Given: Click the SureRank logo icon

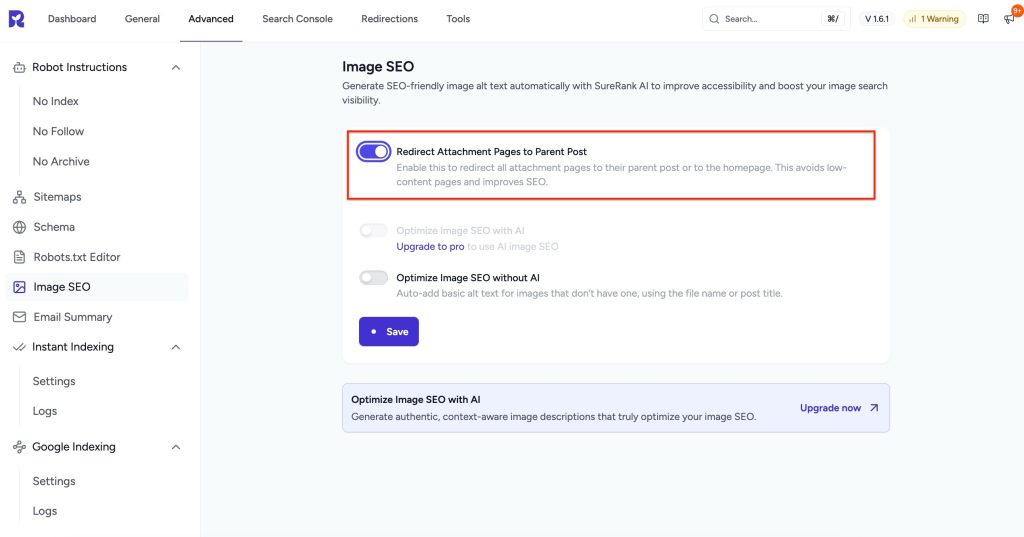Looking at the screenshot, I should 16,19.
